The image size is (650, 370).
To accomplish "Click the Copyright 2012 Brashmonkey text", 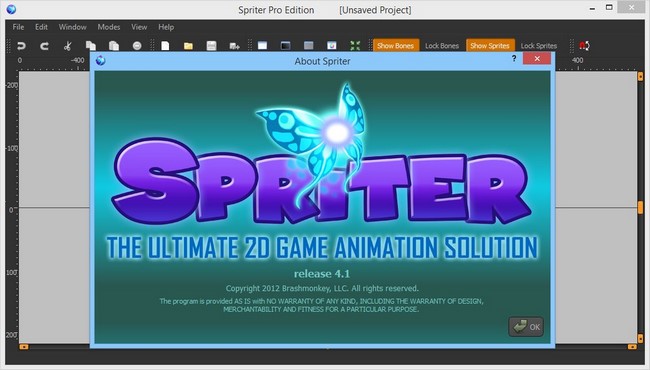I will click(322, 288).
